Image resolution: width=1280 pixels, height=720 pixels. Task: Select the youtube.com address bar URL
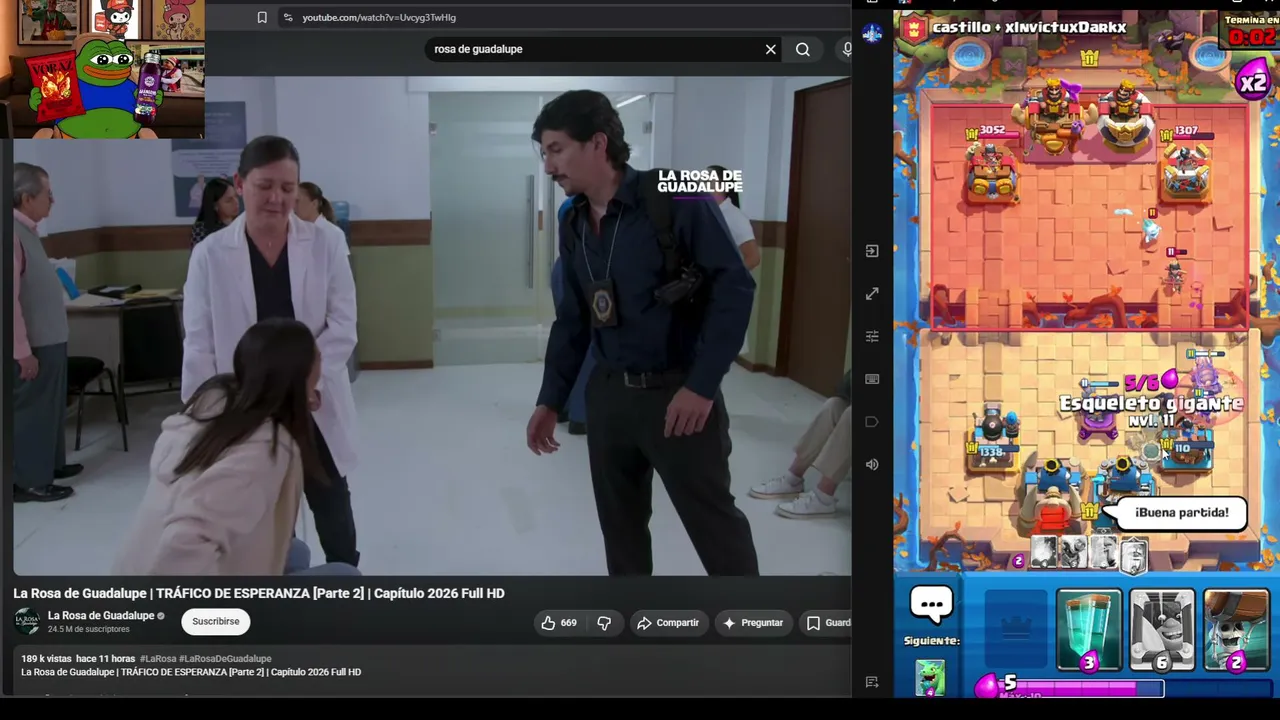point(379,17)
